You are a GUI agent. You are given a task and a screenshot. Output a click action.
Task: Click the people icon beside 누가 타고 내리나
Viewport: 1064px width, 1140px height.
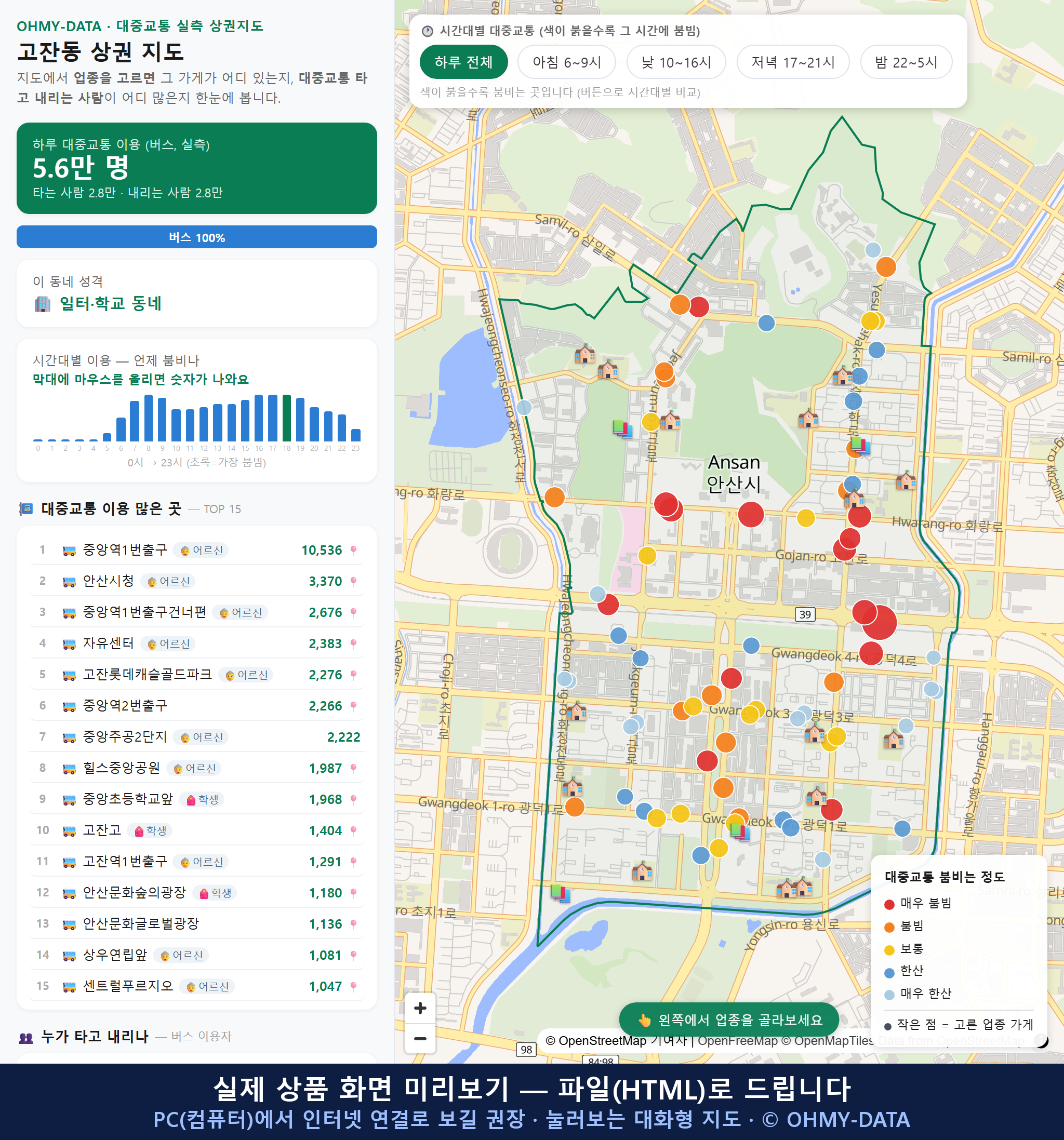point(26,1037)
